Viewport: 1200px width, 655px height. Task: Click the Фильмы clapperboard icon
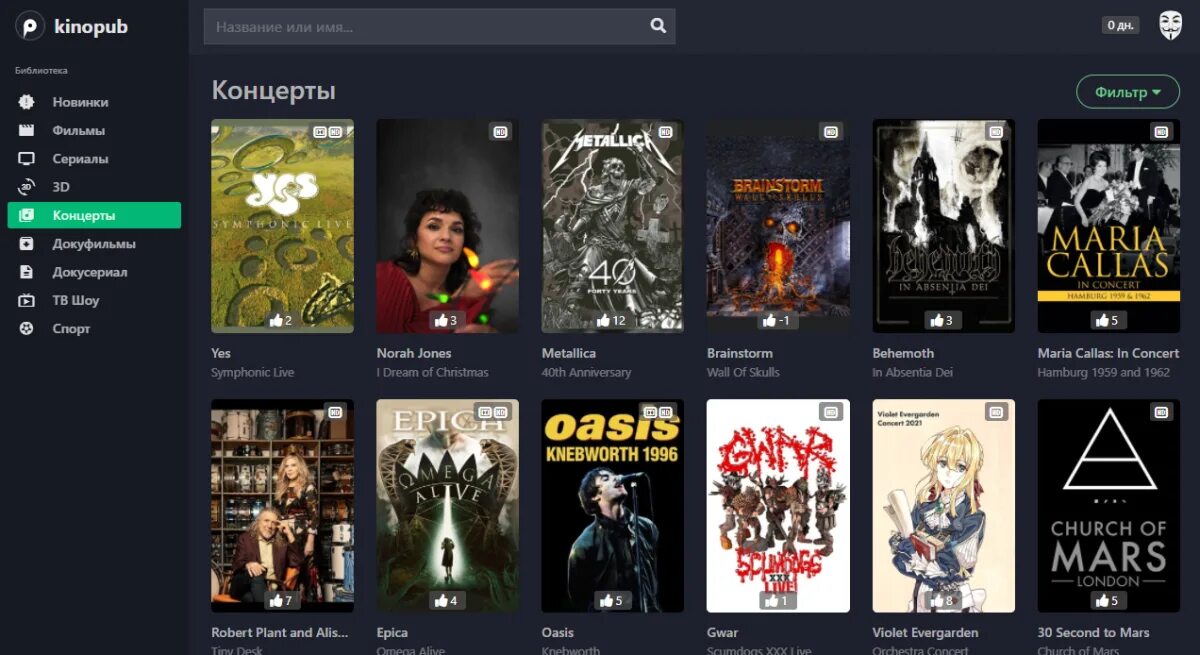(27, 130)
